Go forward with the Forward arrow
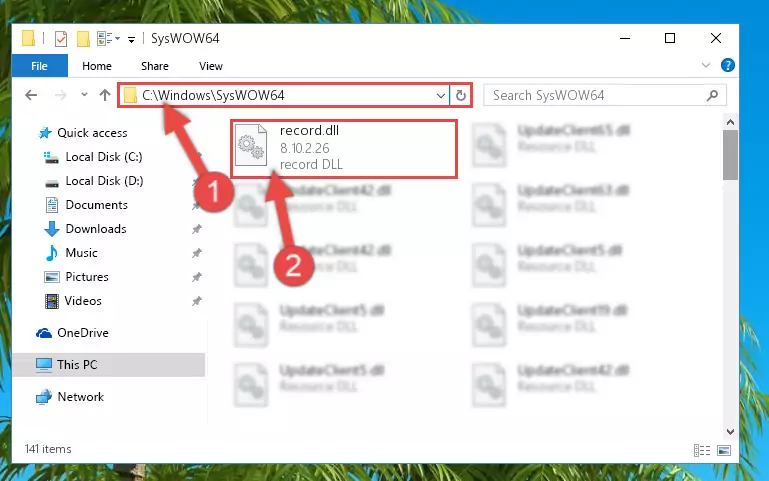Screen dimensions: 769x481 tap(60, 95)
